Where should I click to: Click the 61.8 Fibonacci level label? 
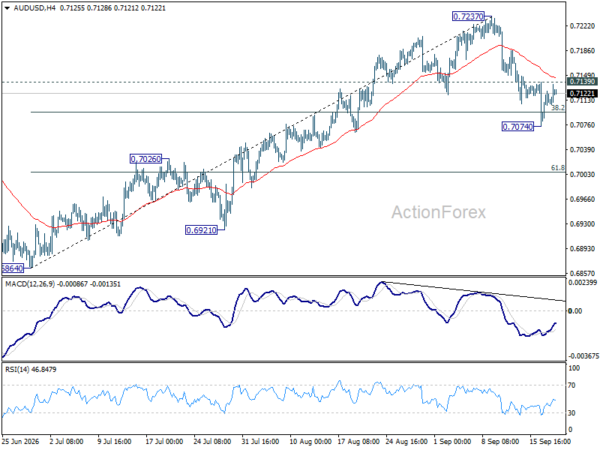(x=558, y=168)
